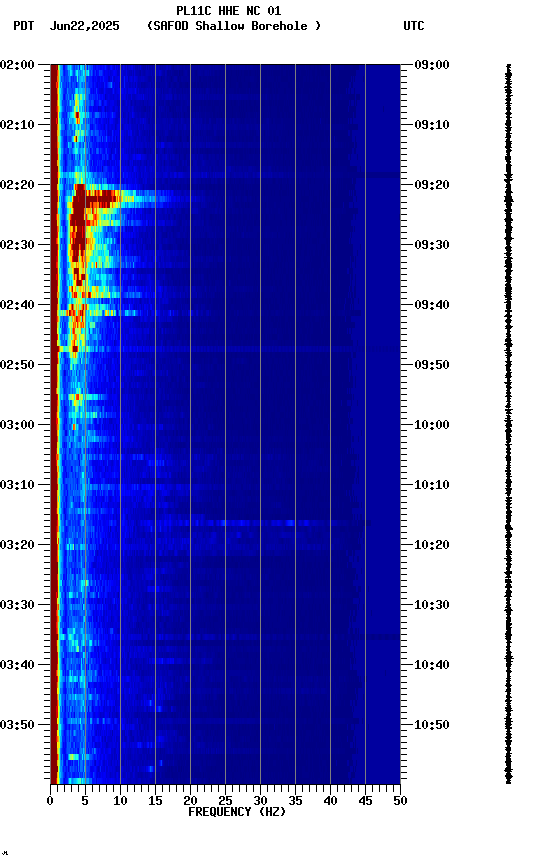552x864 pixels.
Task: Click the '02:30' PDT time label
Action: point(17,245)
